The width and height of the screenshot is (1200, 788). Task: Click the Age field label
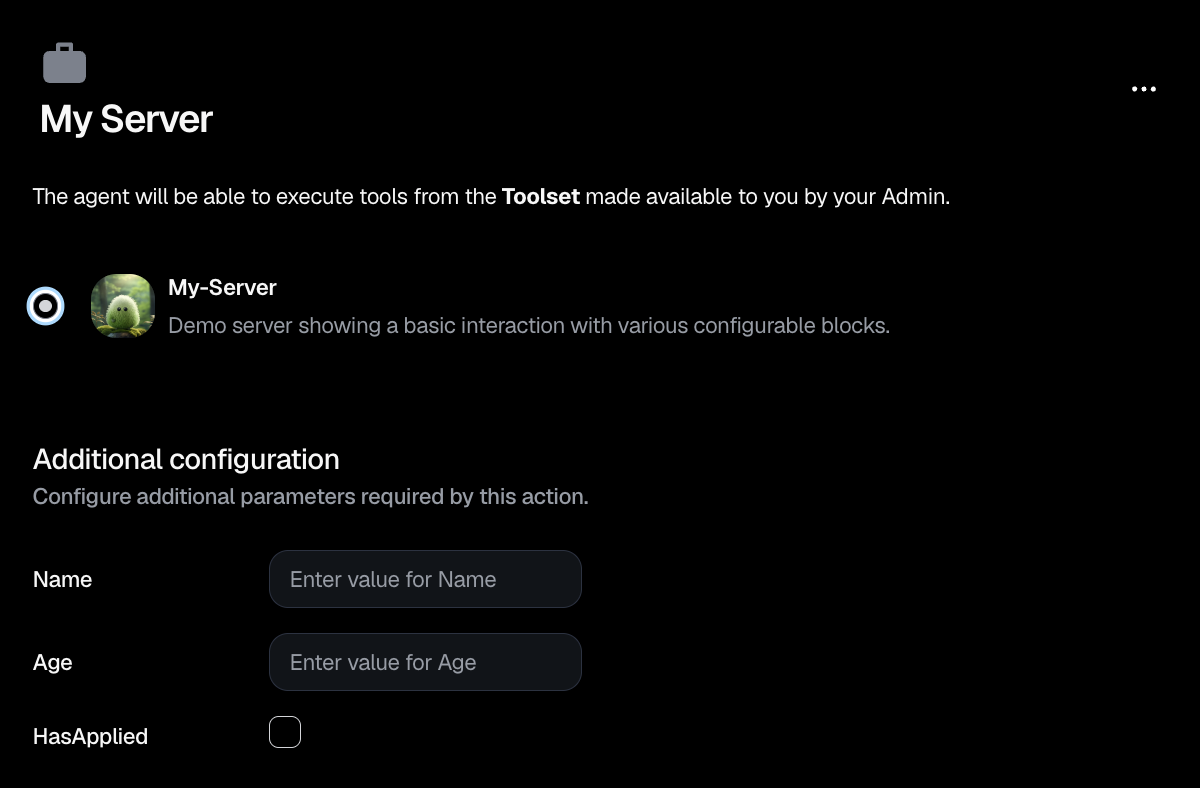[52, 663]
